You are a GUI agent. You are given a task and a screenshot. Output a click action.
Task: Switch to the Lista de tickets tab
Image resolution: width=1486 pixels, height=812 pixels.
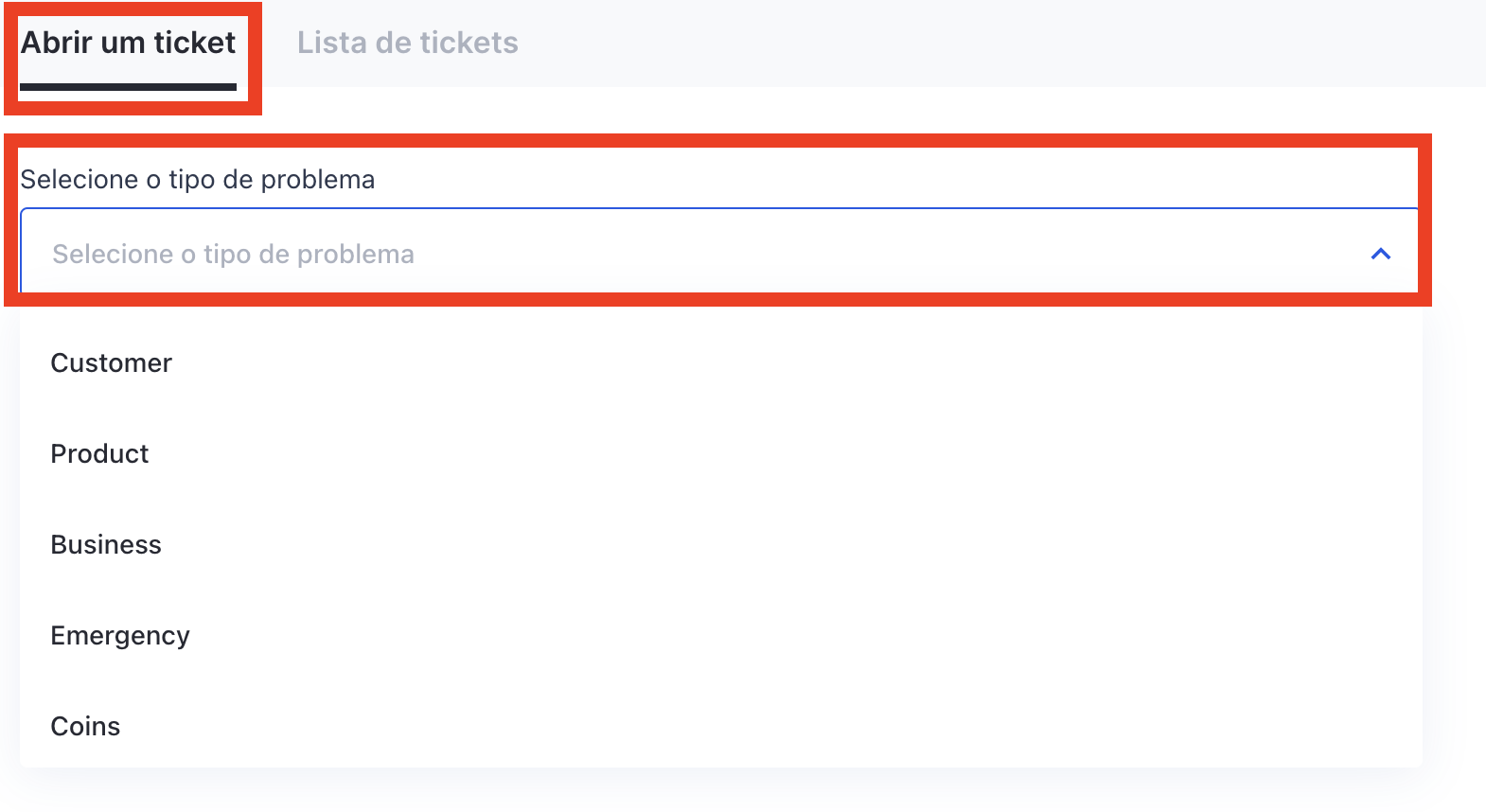pos(407,43)
